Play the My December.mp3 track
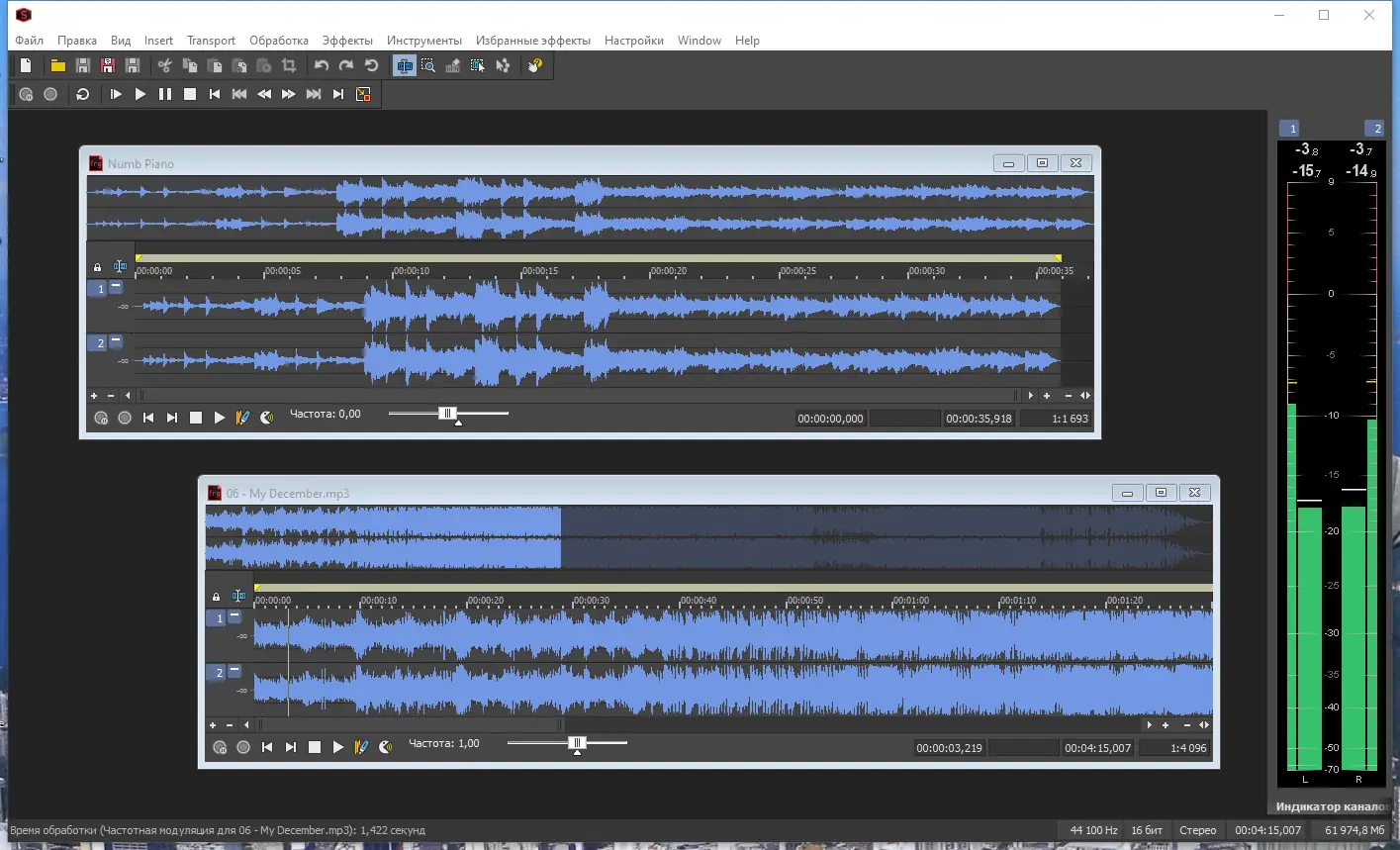The image size is (1400, 850). [x=338, y=747]
